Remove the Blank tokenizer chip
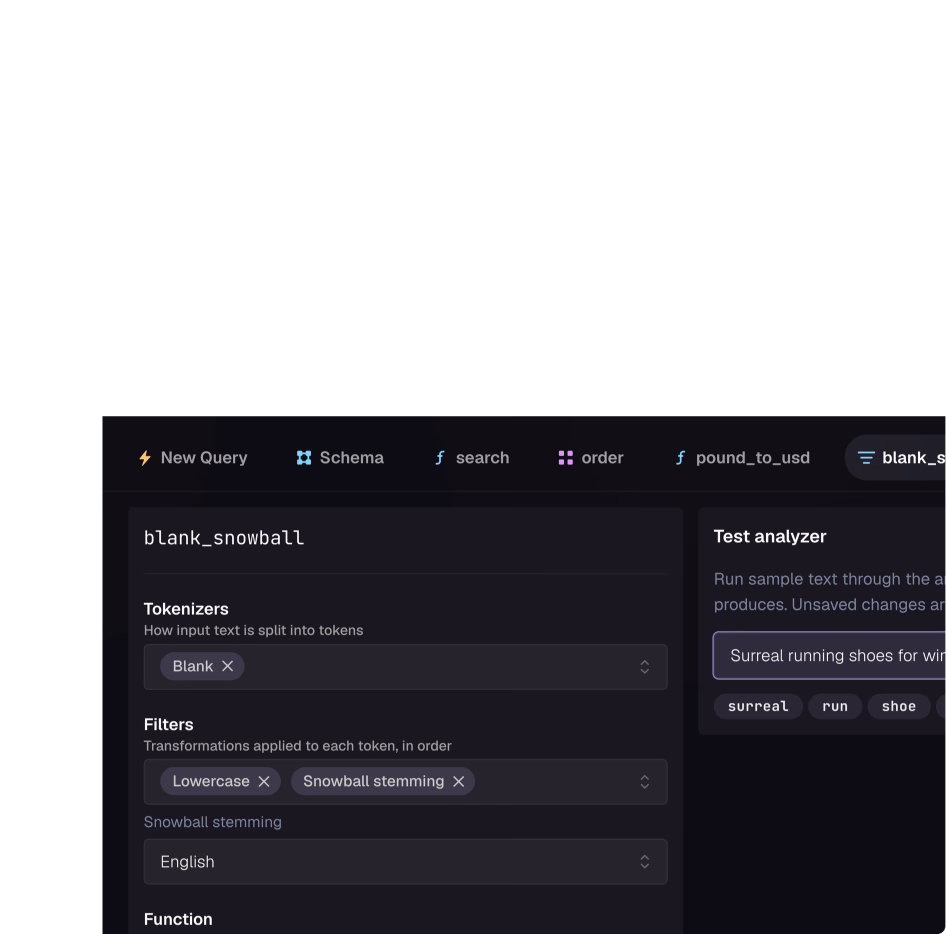 [x=227, y=666]
